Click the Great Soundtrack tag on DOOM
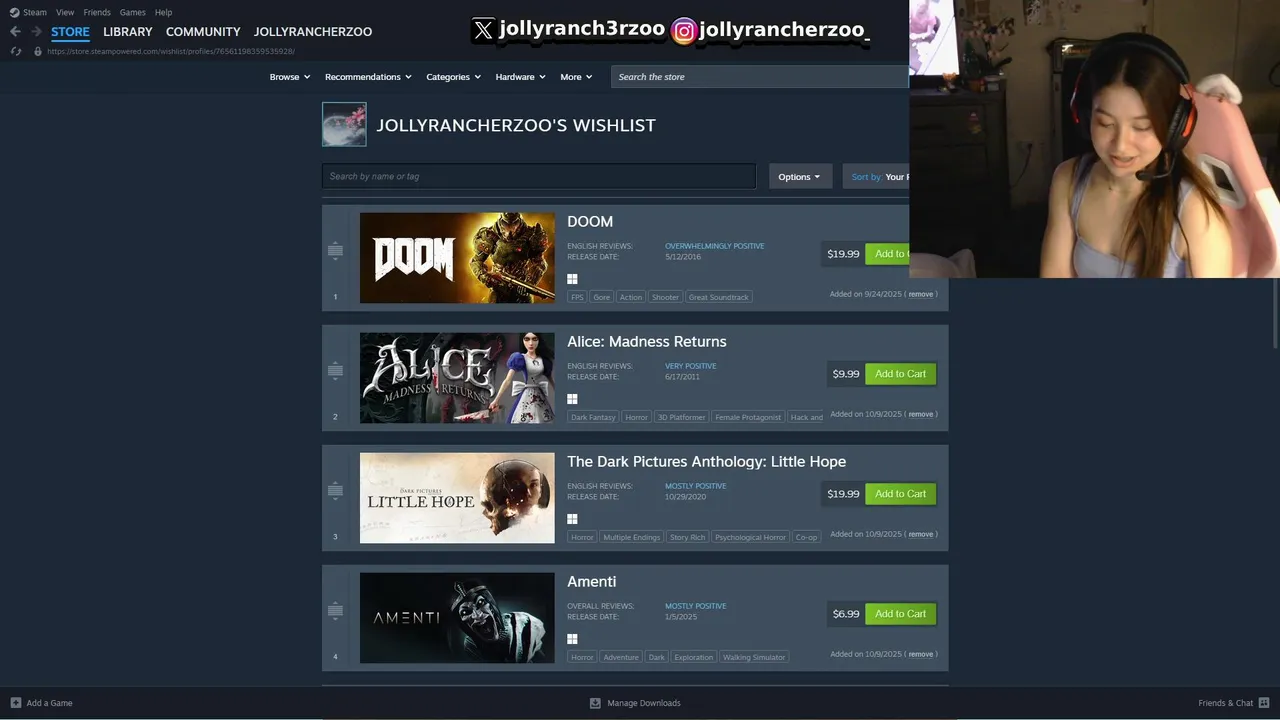This screenshot has width=1280, height=720. pos(718,297)
